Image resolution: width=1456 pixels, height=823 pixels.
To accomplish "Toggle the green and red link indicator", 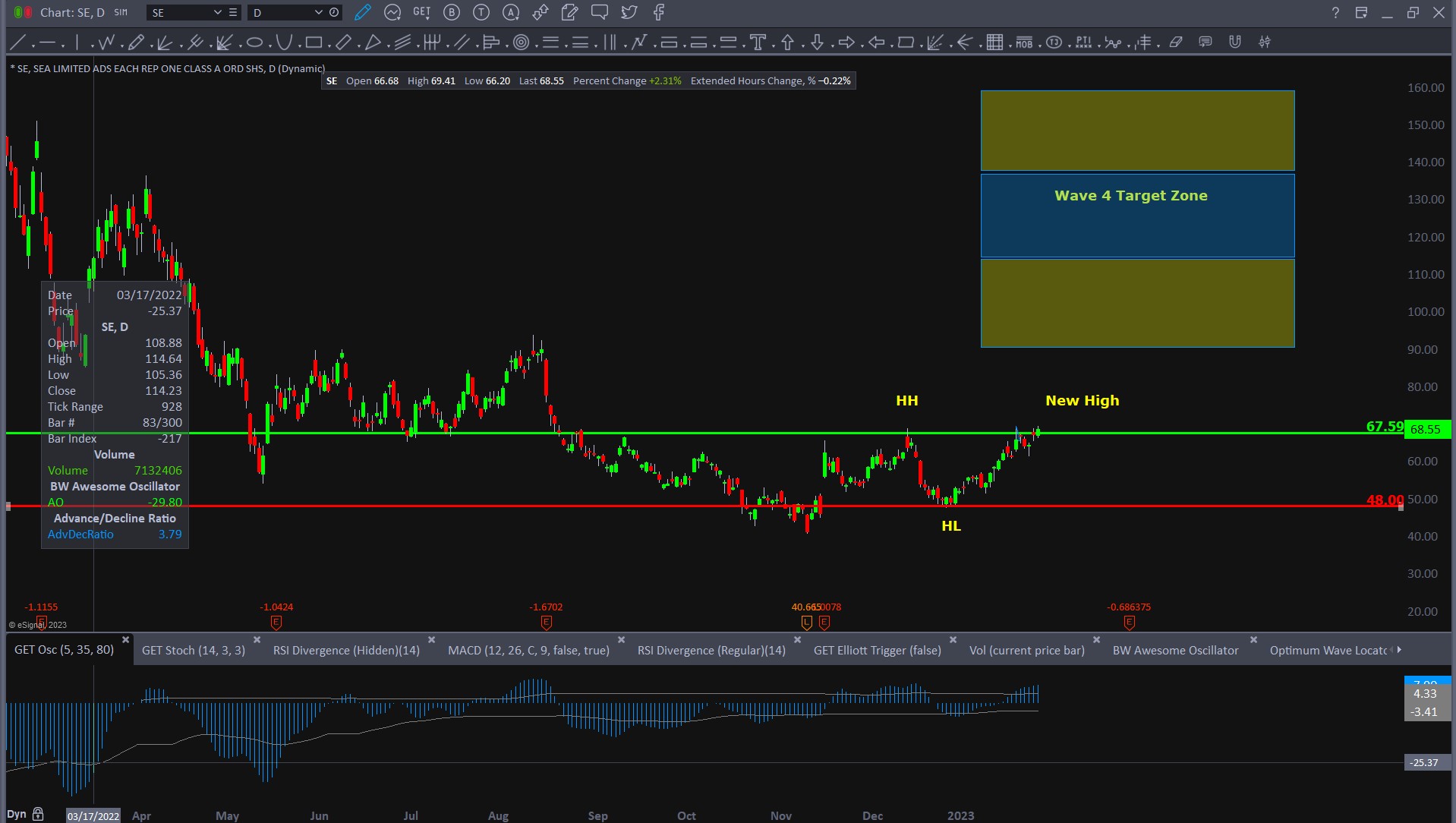I will click(23, 12).
